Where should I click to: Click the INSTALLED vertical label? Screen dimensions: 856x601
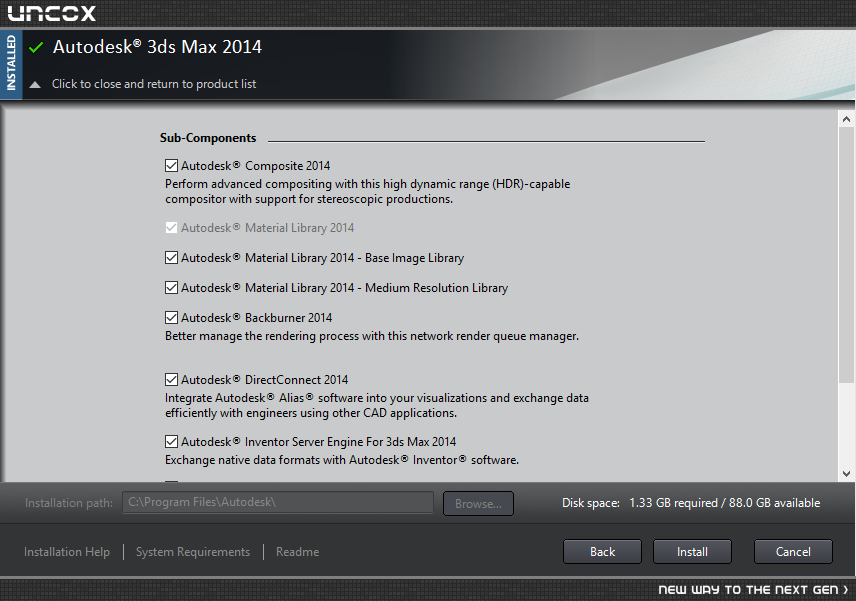[11, 63]
